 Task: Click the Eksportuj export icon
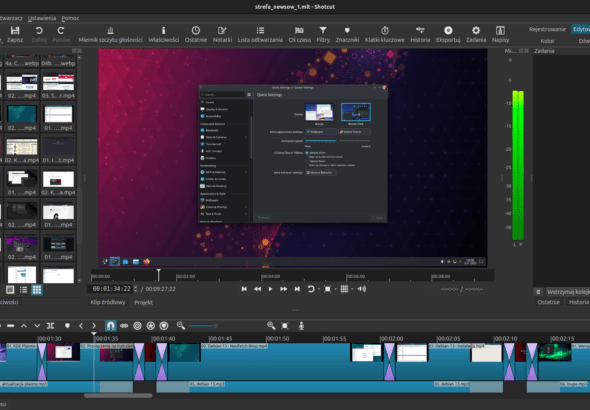point(448,34)
